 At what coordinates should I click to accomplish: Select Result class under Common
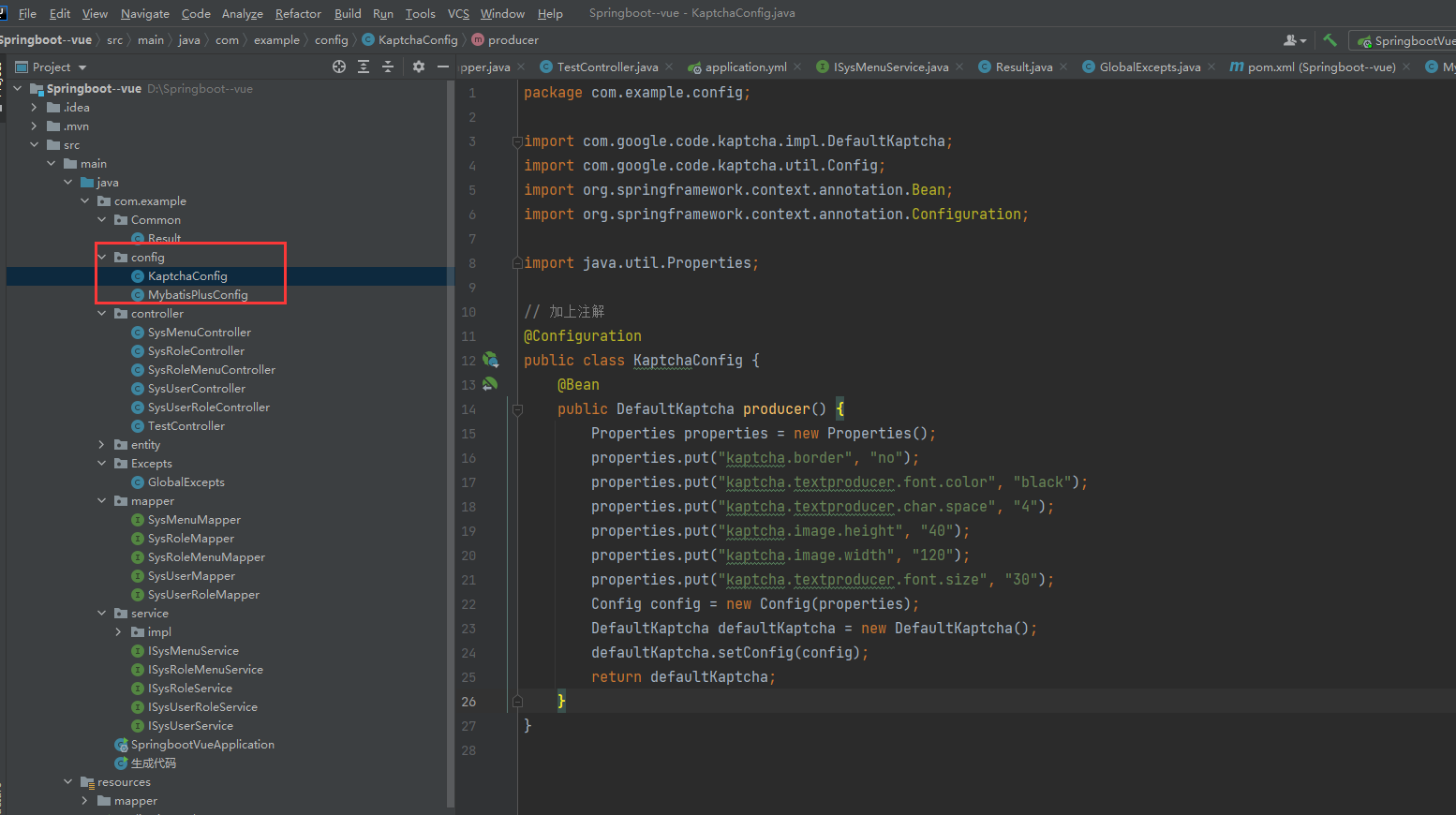(x=164, y=238)
